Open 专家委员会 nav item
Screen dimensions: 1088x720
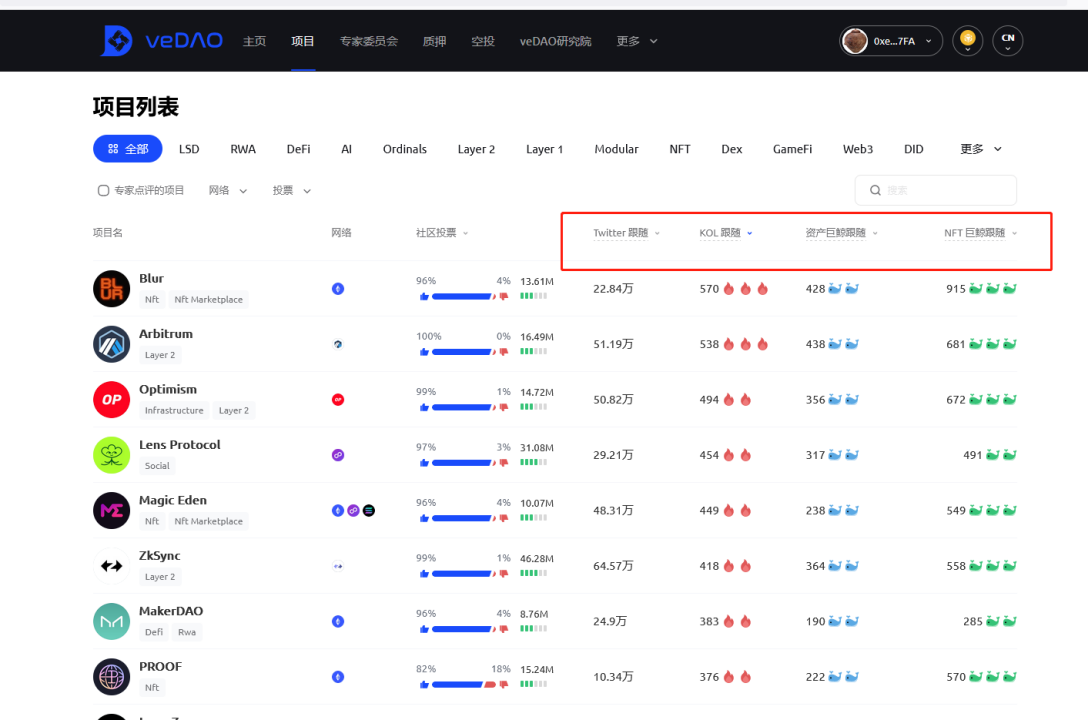point(368,41)
